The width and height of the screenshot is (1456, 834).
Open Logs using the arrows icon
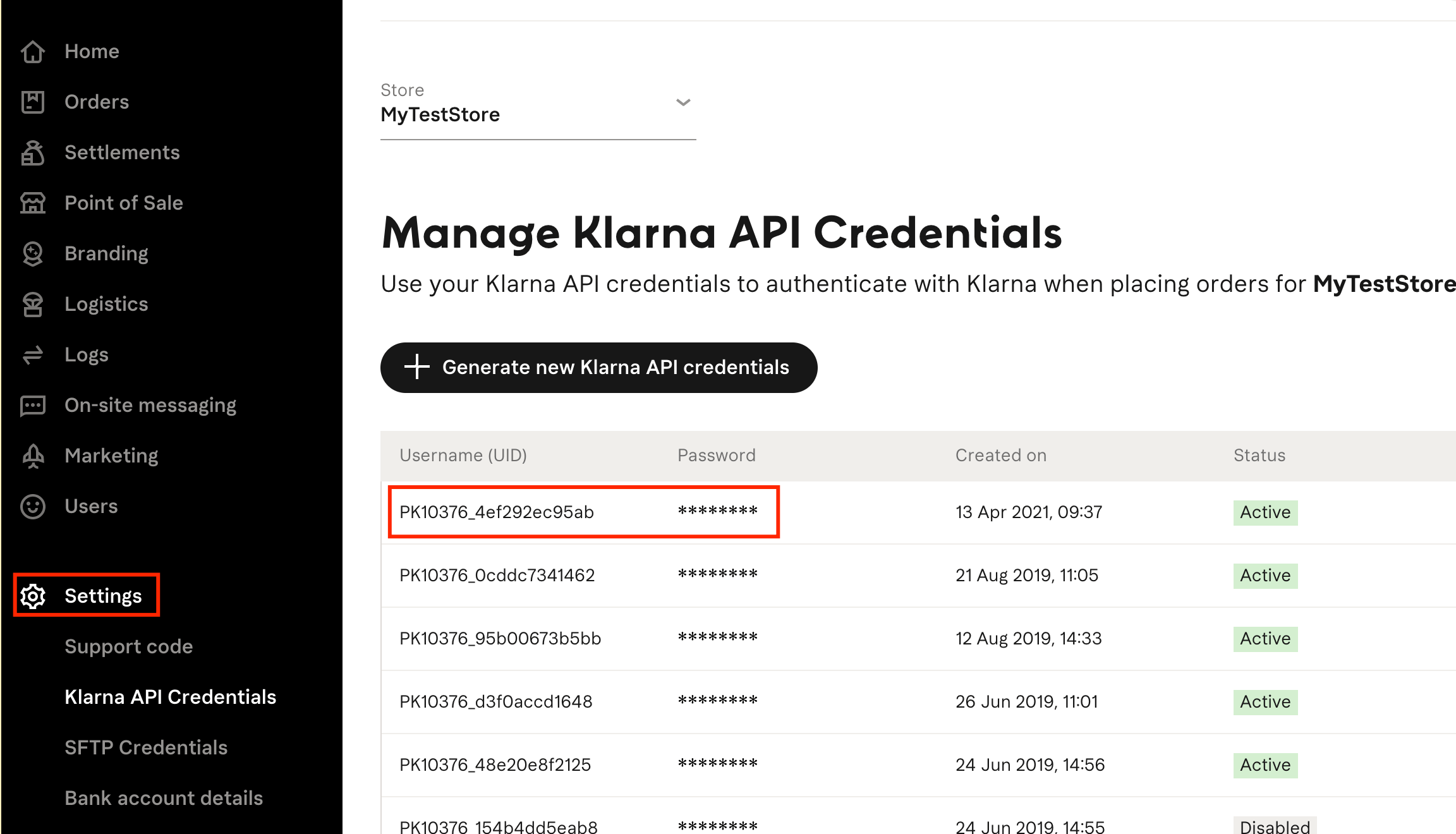pyautogui.click(x=33, y=354)
